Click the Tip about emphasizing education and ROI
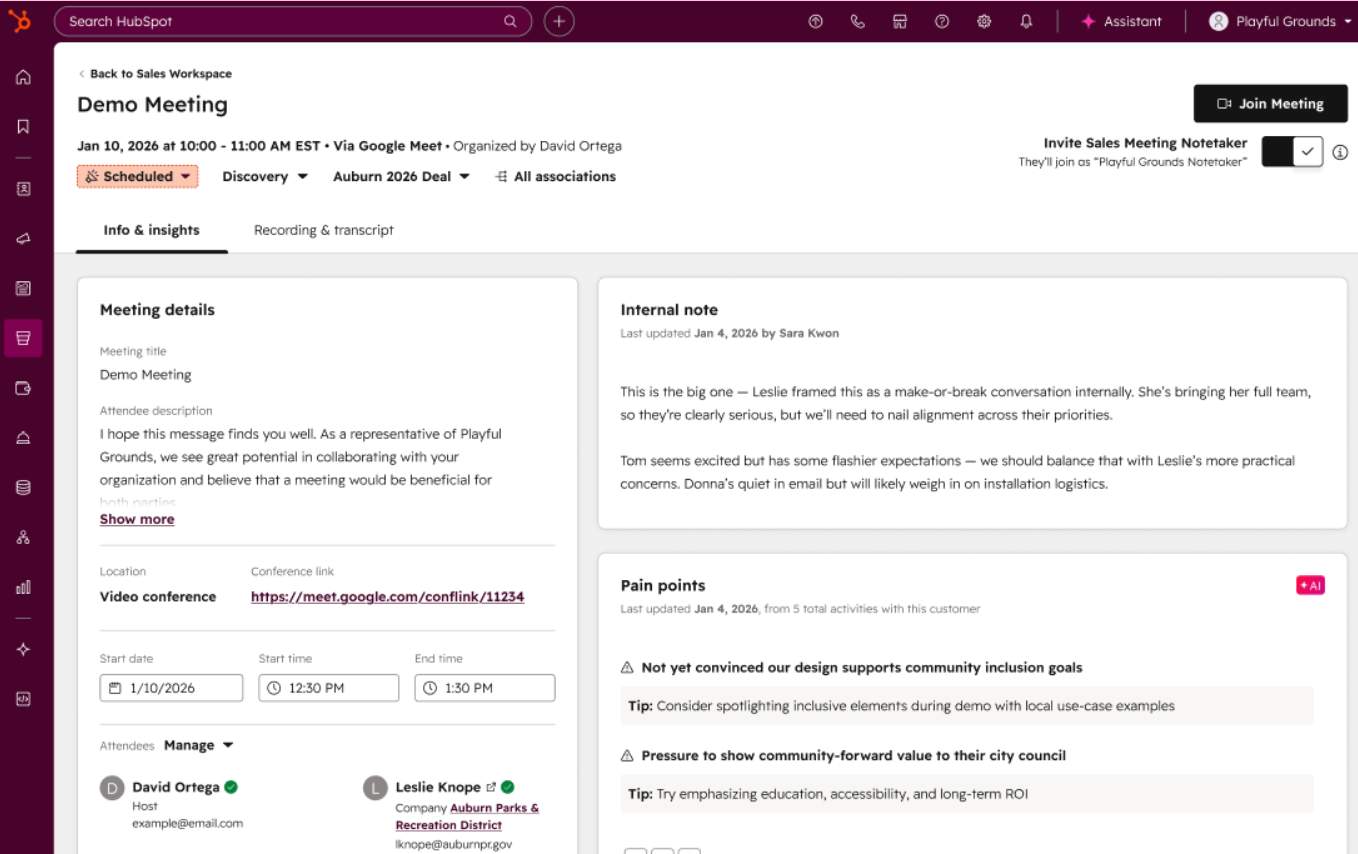The height and width of the screenshot is (854, 1358). coord(967,794)
